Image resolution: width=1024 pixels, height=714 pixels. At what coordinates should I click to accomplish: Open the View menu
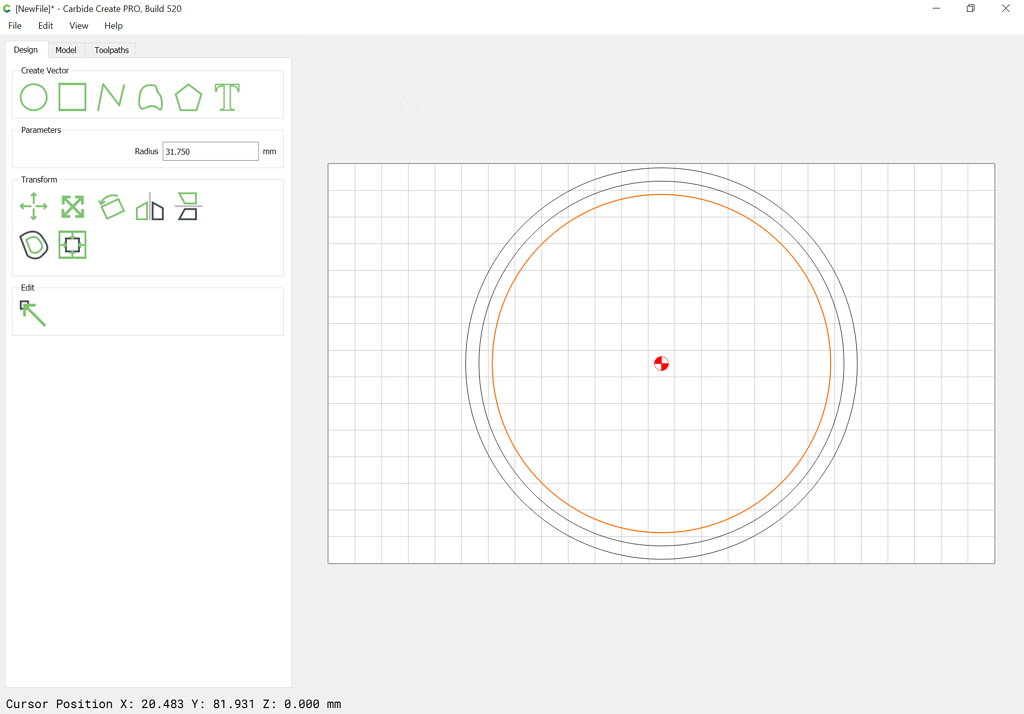click(x=78, y=25)
